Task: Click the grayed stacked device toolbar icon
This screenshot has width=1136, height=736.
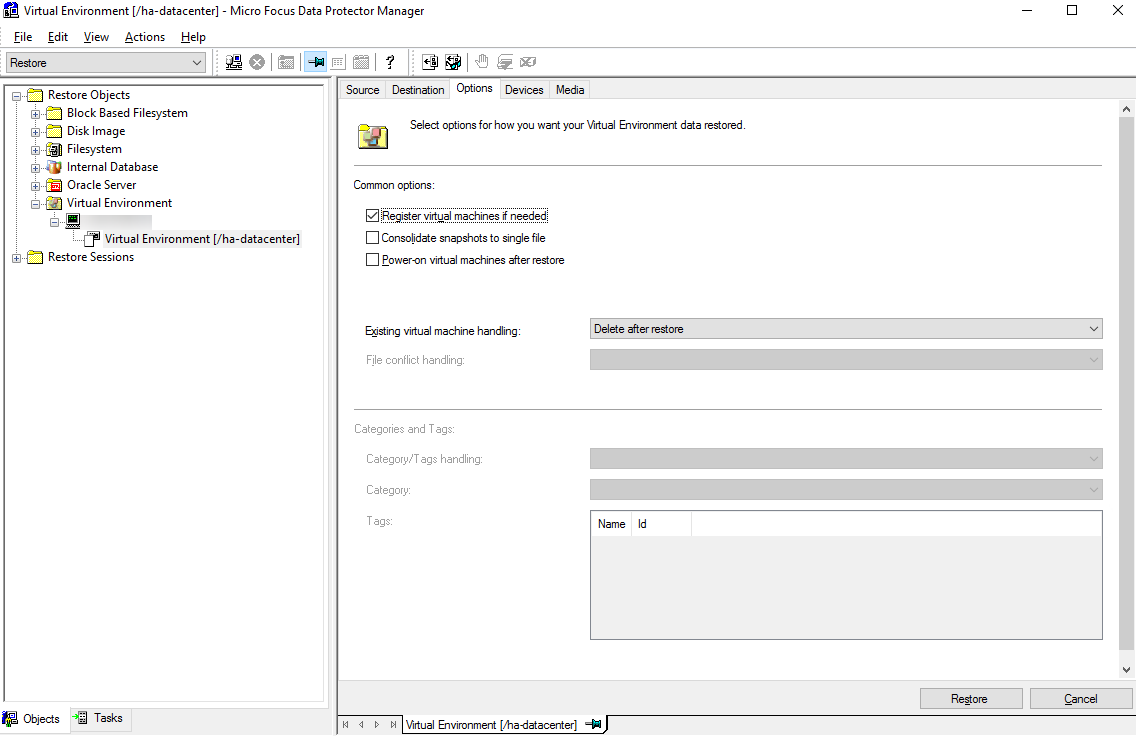Action: pyautogui.click(x=505, y=62)
